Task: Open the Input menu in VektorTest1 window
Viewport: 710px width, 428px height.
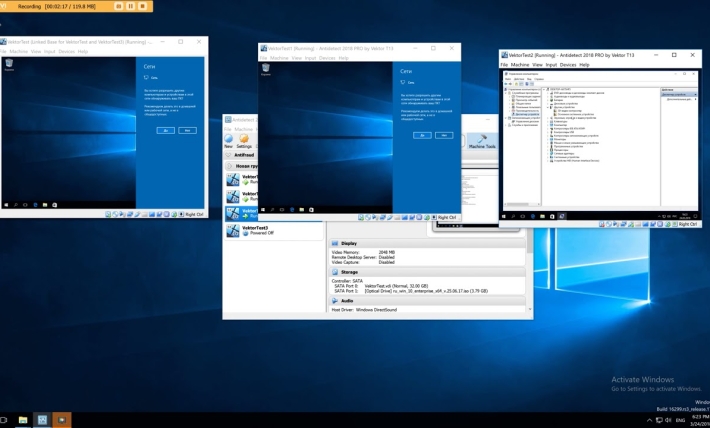Action: point(310,58)
